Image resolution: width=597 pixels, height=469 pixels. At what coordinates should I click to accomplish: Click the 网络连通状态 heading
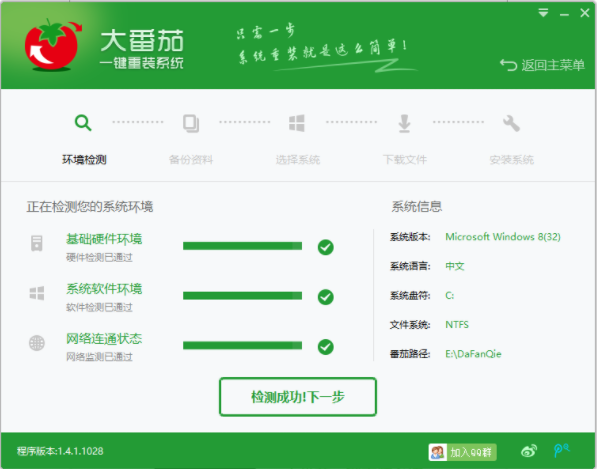[x=104, y=339]
